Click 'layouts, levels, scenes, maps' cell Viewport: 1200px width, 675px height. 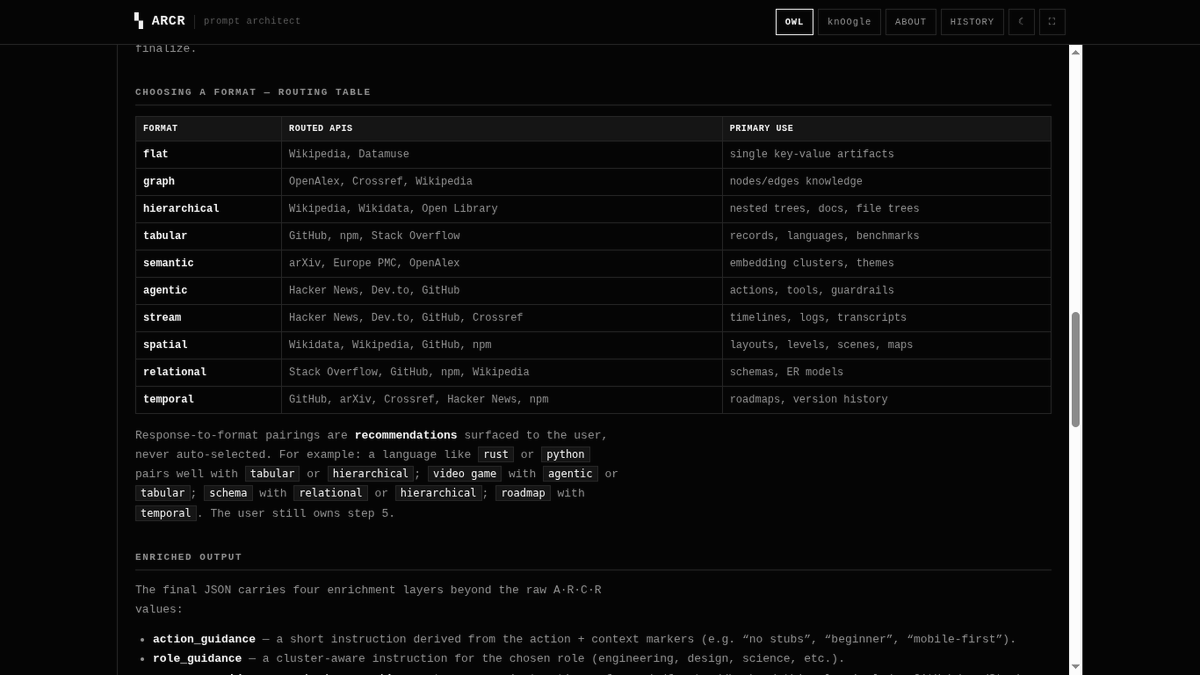[x=887, y=345]
